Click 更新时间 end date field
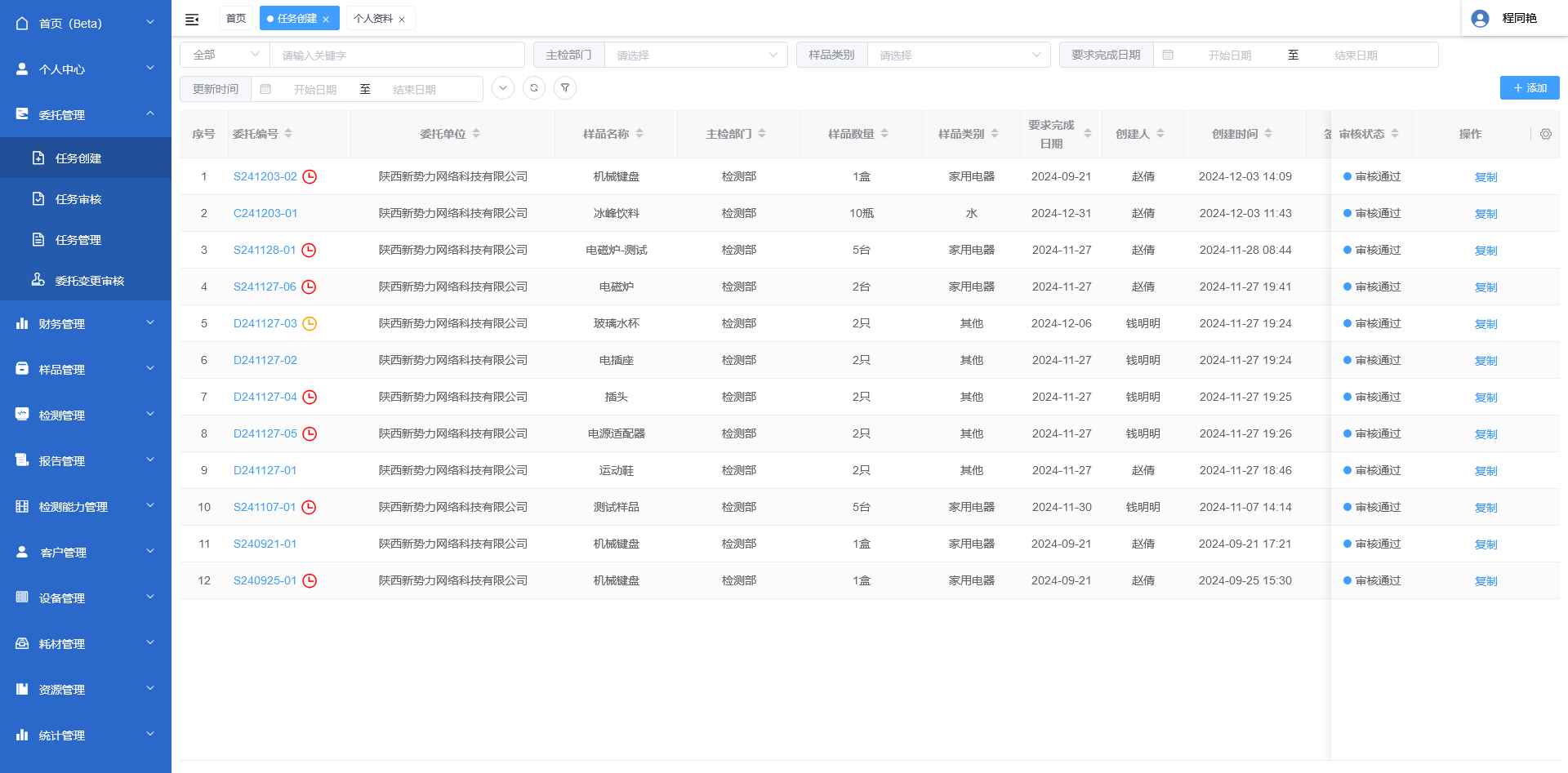 [x=414, y=89]
